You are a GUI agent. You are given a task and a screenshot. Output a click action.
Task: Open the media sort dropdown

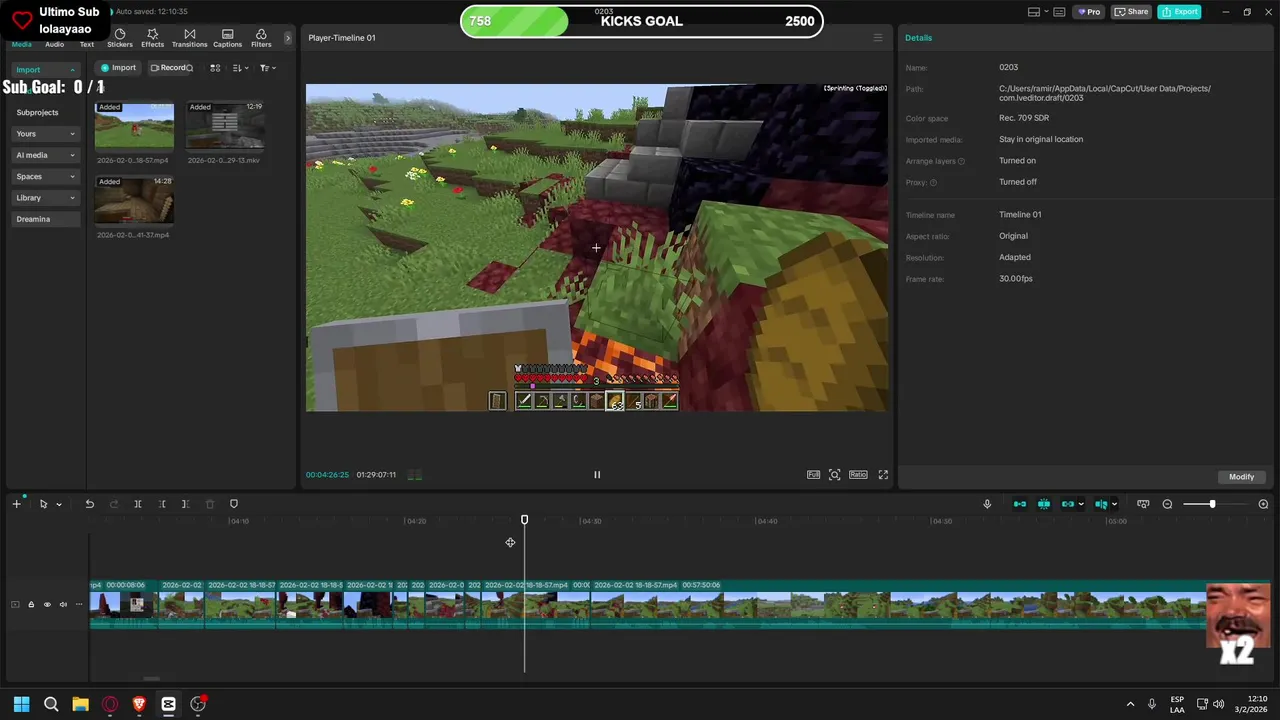241,68
